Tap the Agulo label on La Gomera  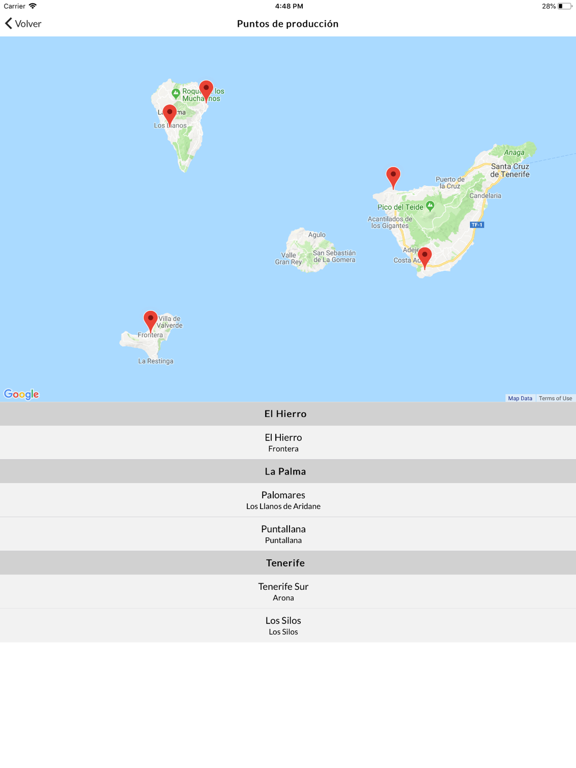point(317,235)
